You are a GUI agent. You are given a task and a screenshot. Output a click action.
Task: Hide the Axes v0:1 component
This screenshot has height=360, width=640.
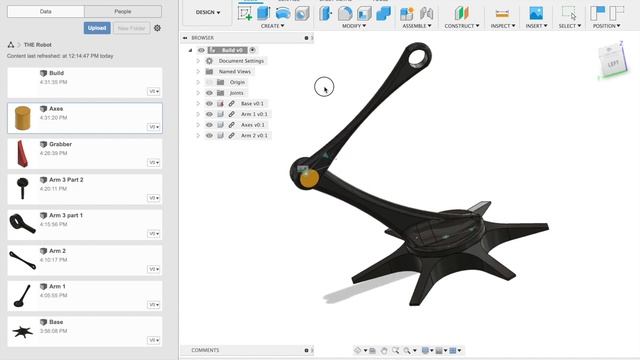pyautogui.click(x=209, y=125)
